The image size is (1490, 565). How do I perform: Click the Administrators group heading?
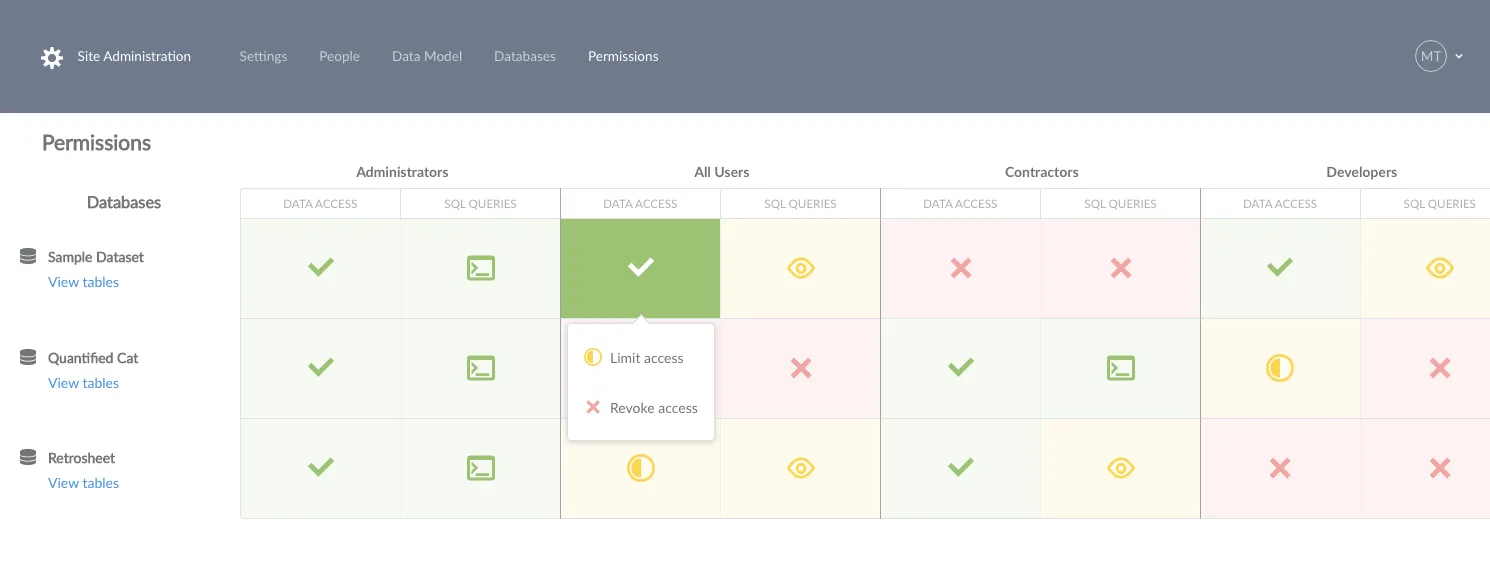[x=402, y=172]
